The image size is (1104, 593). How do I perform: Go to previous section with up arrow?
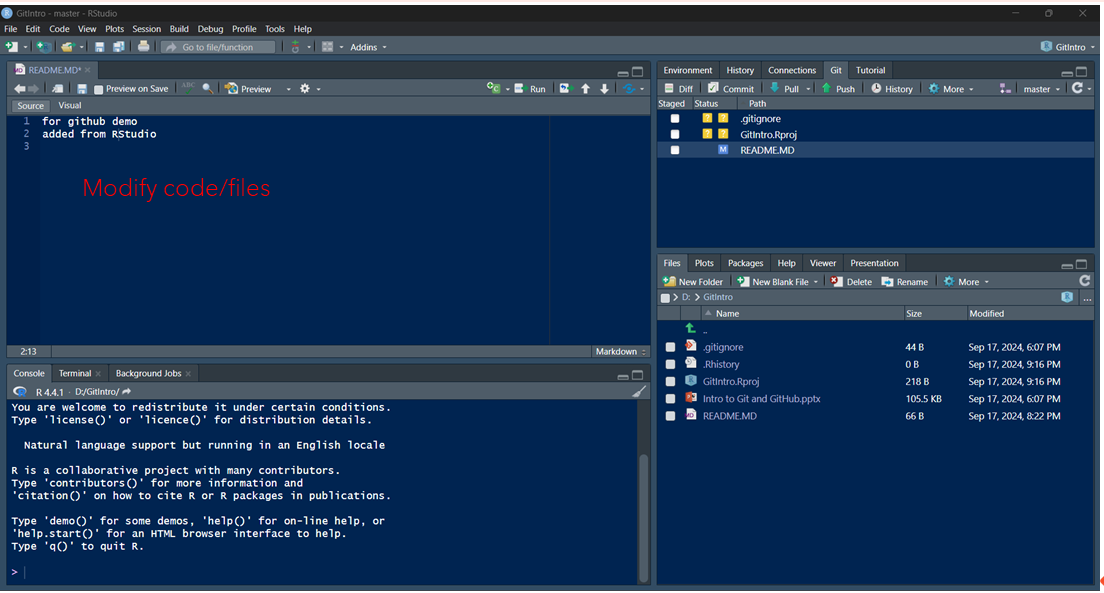pyautogui.click(x=586, y=89)
